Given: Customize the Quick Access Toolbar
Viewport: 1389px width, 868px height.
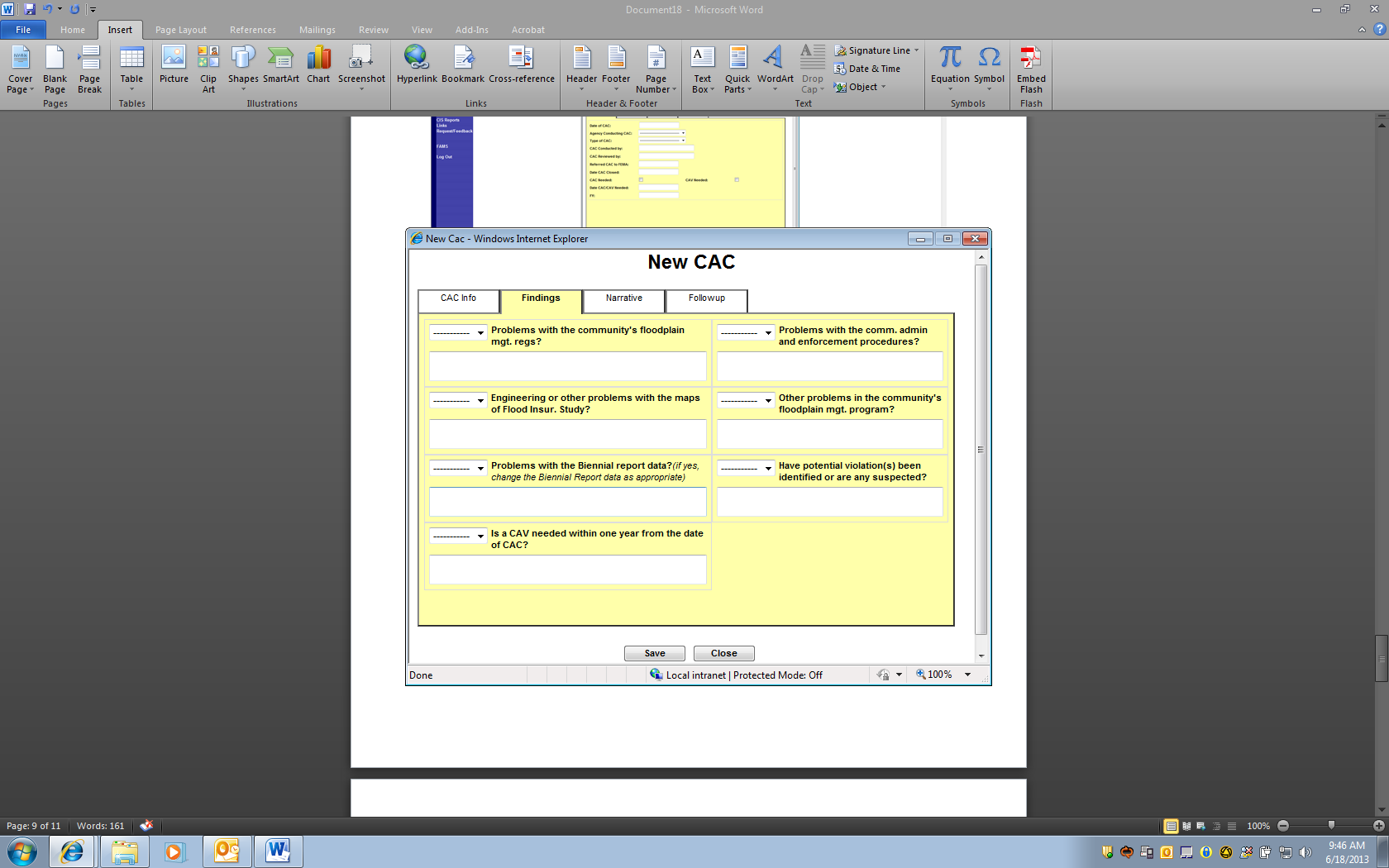Looking at the screenshot, I should [93, 10].
